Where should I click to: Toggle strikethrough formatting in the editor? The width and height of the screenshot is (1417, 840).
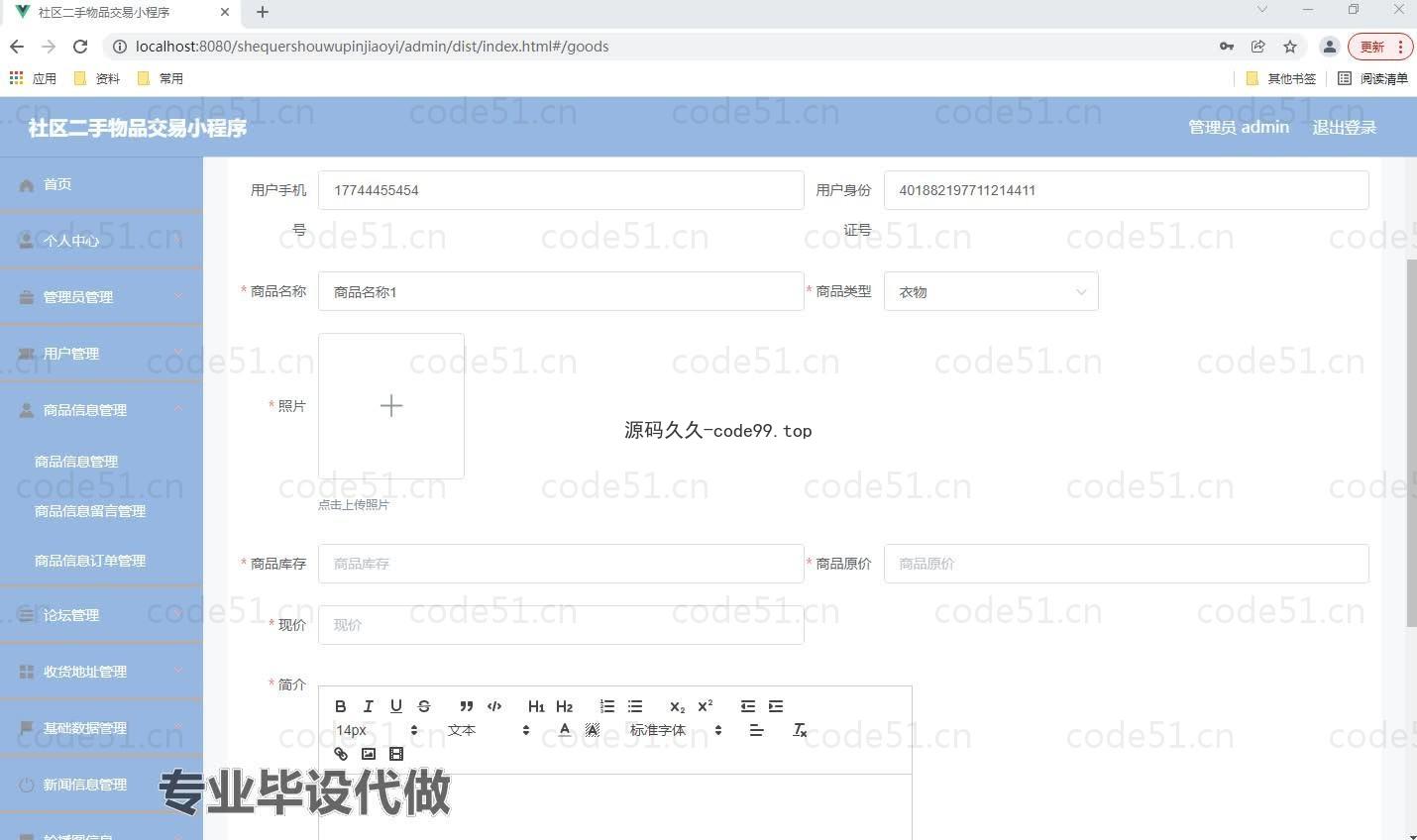423,706
